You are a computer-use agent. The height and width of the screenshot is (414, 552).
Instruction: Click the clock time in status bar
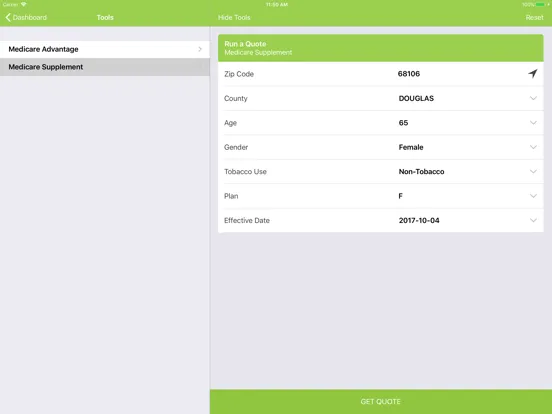pos(277,5)
